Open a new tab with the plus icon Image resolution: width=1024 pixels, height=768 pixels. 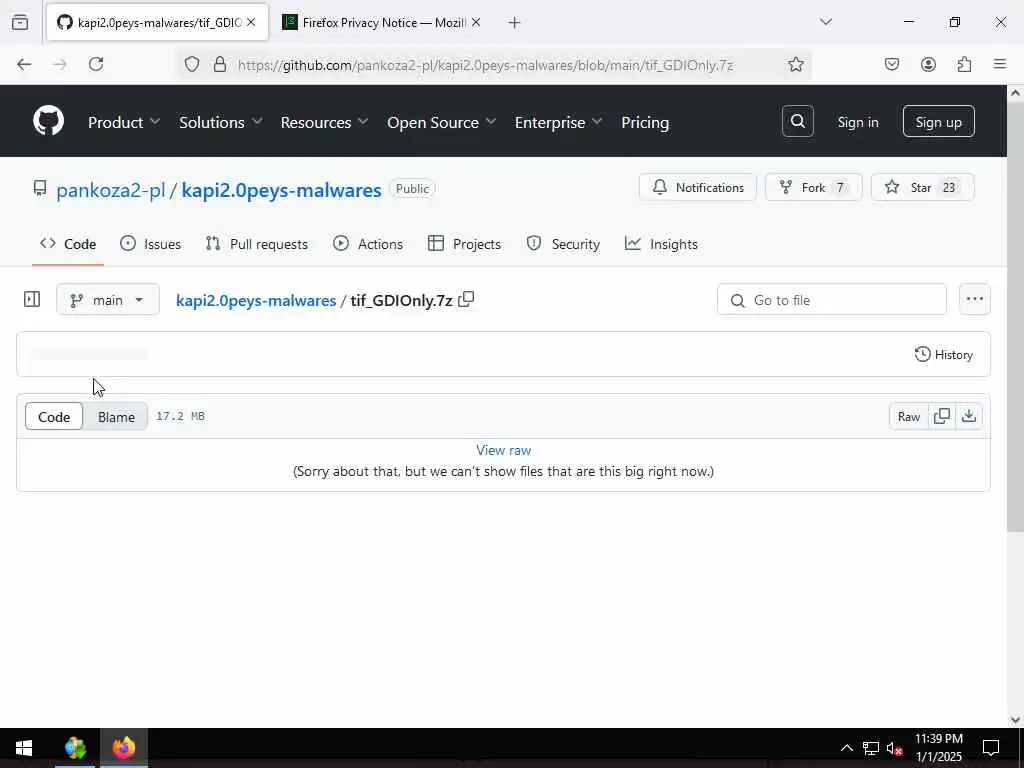click(515, 23)
